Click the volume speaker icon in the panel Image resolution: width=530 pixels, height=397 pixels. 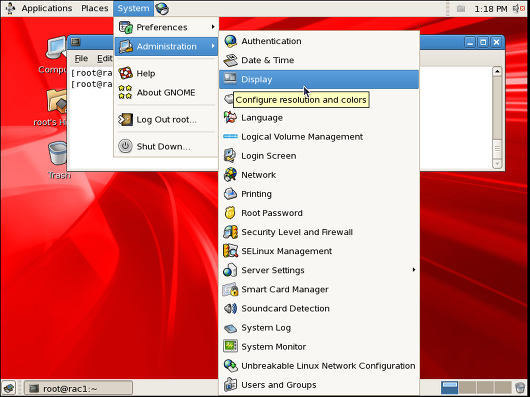519,8
